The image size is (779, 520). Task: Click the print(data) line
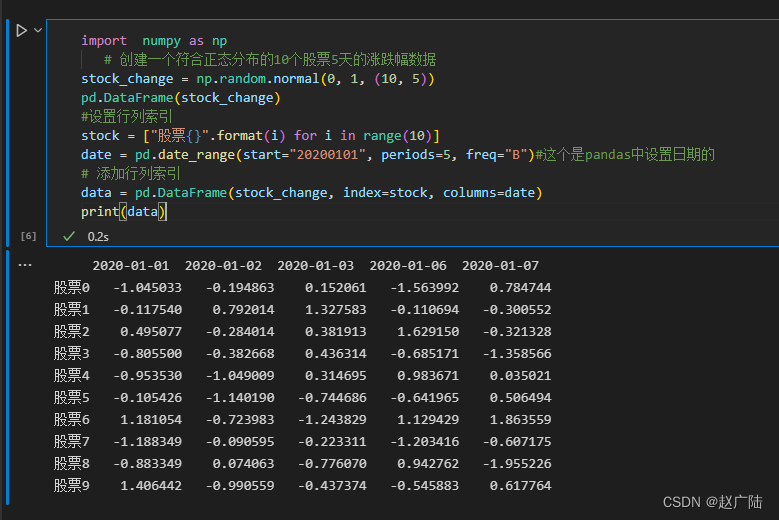(x=124, y=212)
